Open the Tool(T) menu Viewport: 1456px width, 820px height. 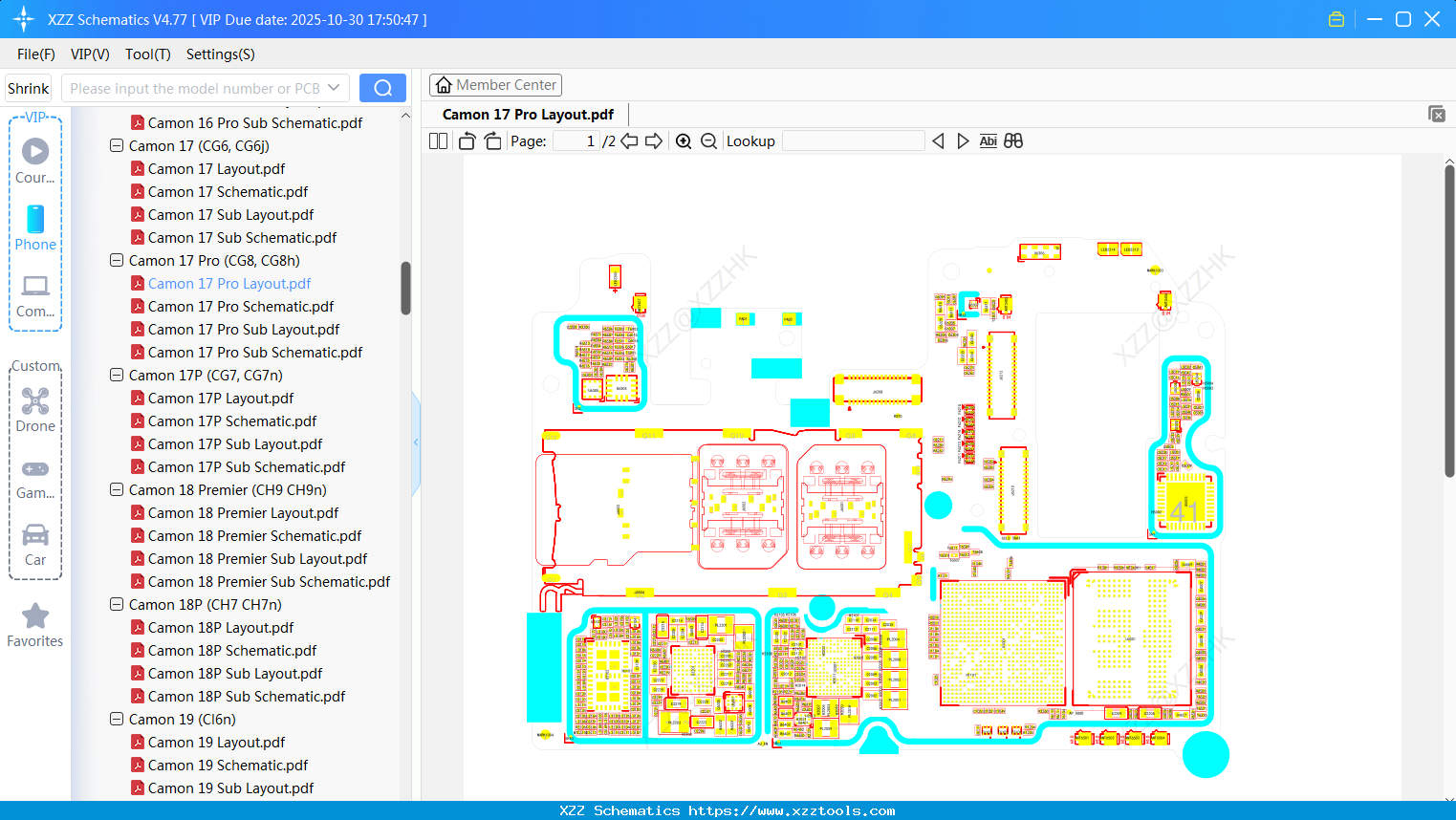[148, 54]
